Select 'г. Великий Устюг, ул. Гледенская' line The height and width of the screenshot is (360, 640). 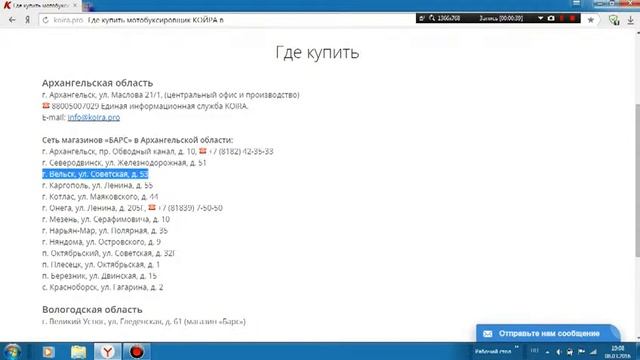[144, 322]
